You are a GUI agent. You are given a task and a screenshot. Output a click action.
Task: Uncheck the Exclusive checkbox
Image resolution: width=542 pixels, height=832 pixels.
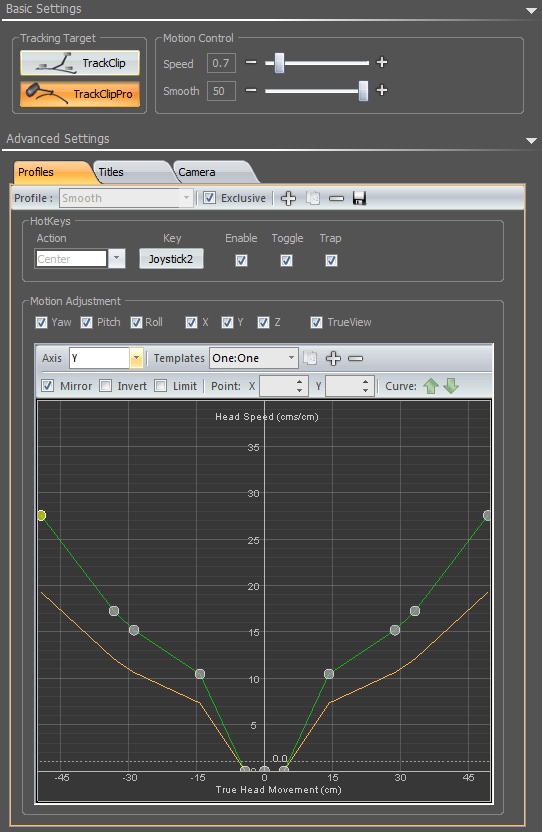click(210, 198)
